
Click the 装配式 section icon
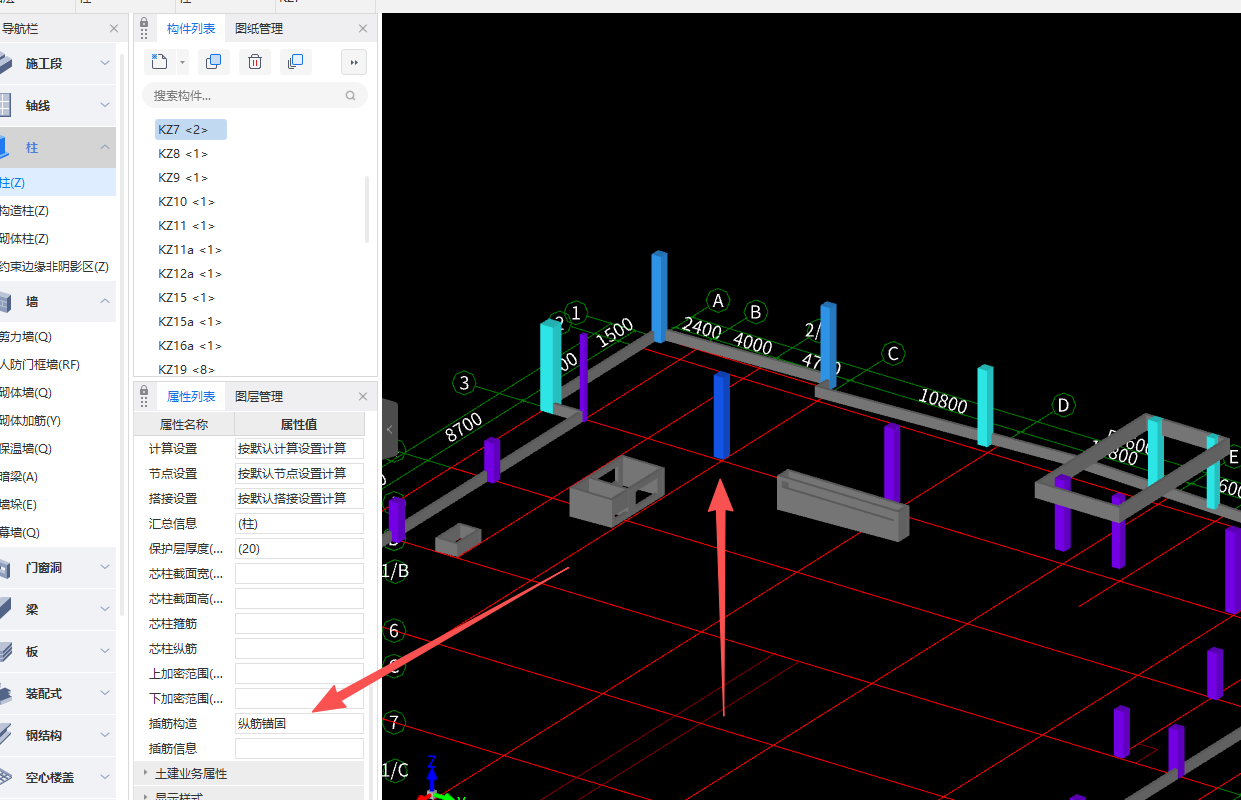(5, 693)
